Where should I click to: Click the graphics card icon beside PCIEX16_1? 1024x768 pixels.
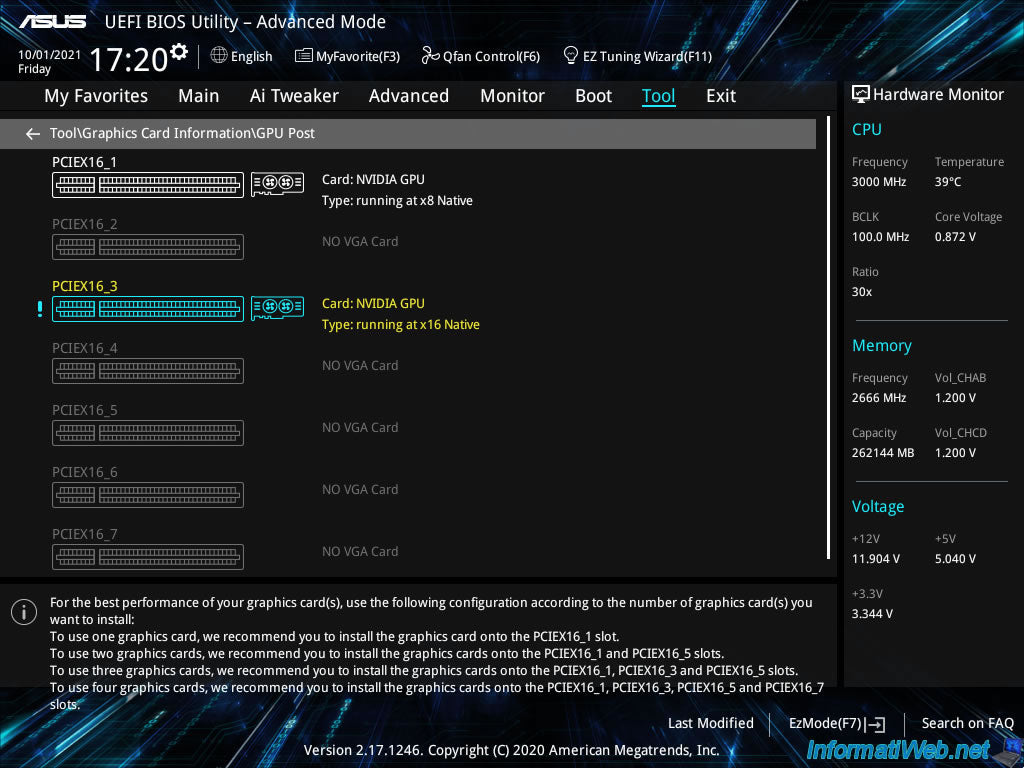coord(277,184)
